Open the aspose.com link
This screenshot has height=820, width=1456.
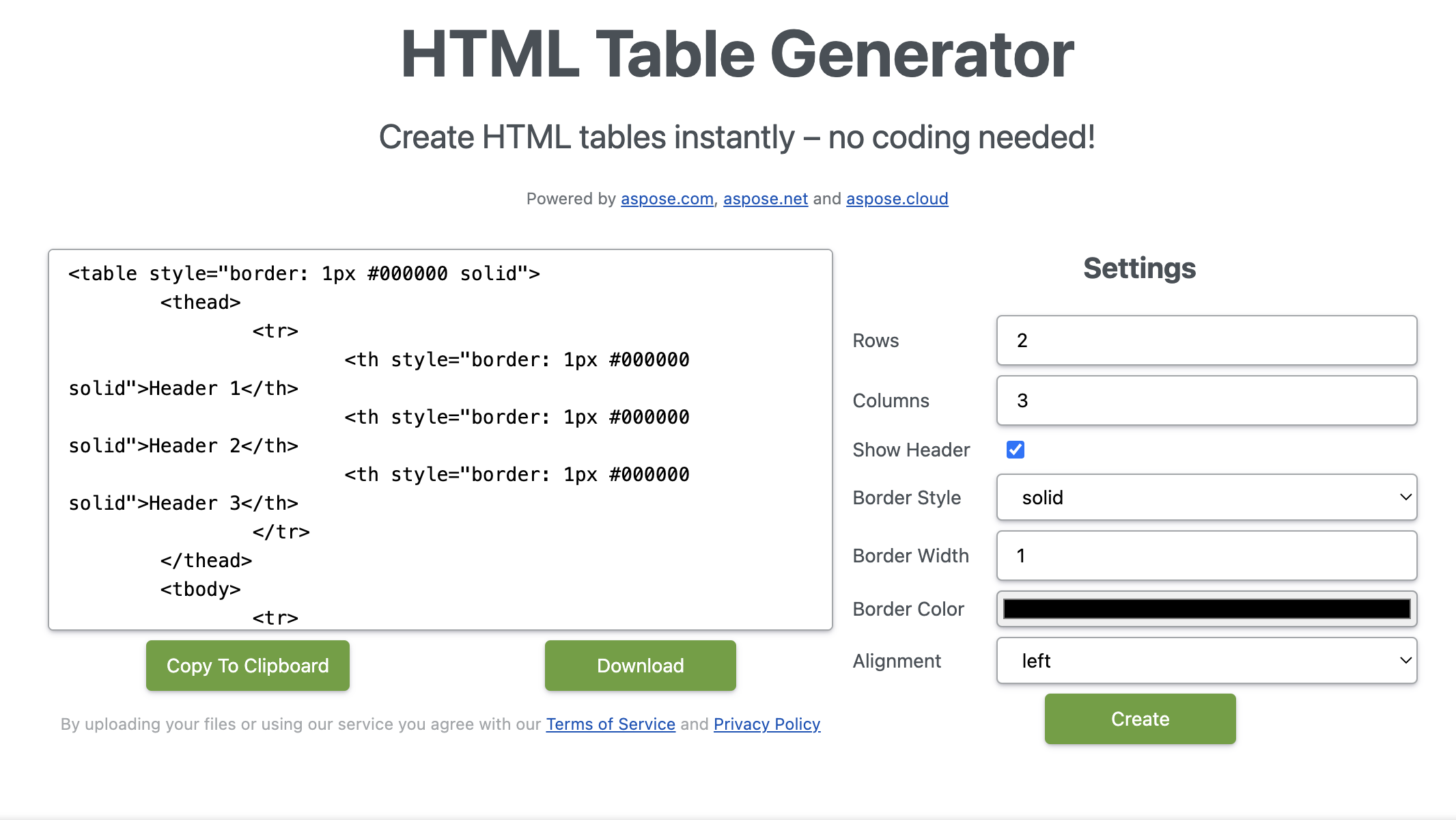click(x=667, y=199)
